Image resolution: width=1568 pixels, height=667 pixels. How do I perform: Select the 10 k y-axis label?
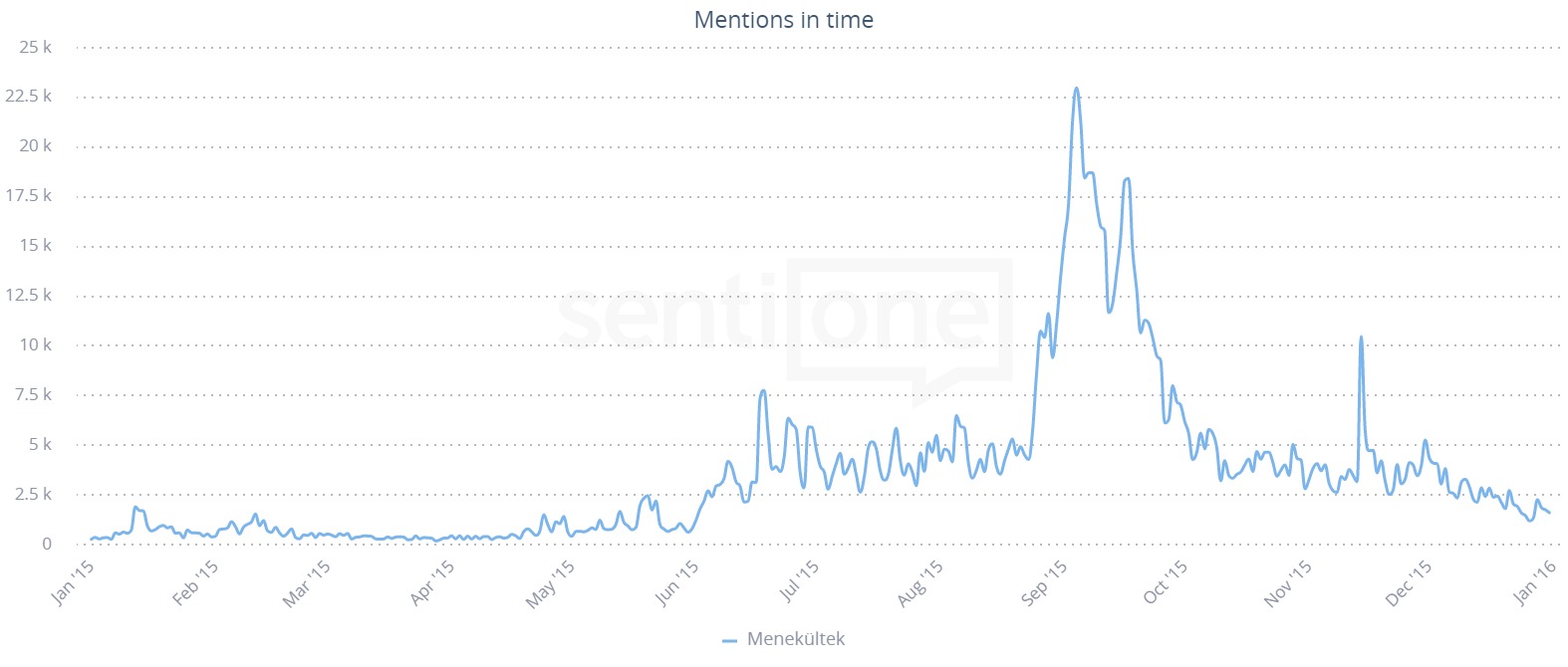coord(35,344)
